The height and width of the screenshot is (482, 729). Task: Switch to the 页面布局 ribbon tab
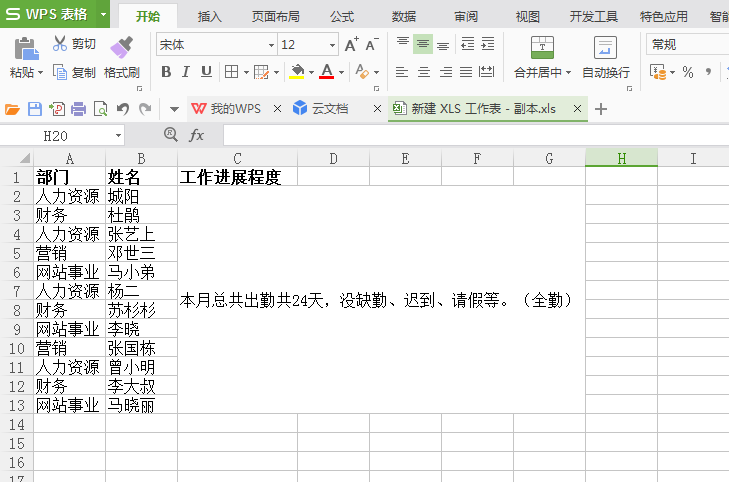tap(276, 17)
